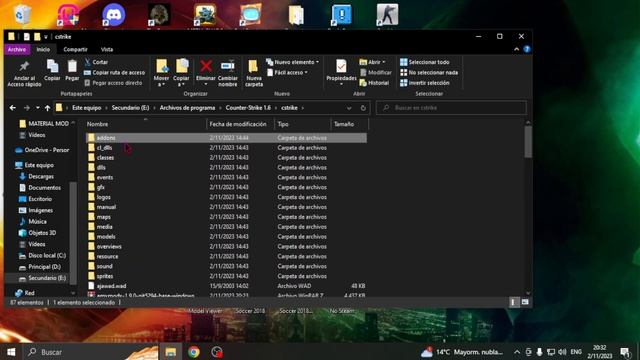Open Propiedades of the selected item
Screen dimensions: 640x360
[x=341, y=73]
